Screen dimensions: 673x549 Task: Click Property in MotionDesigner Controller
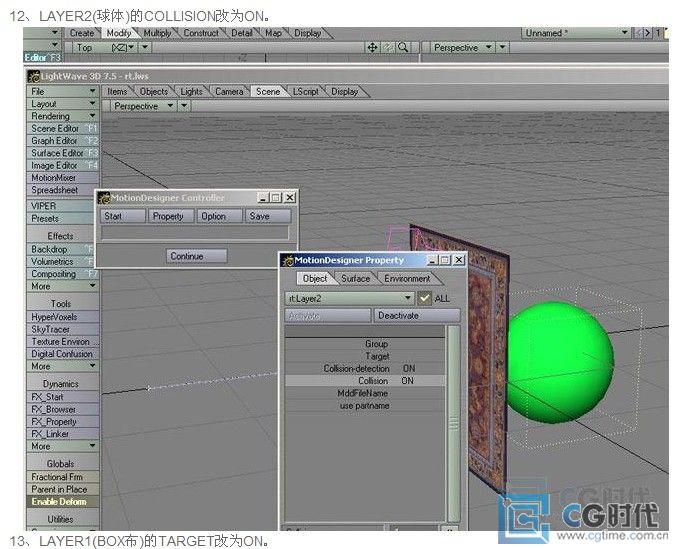pos(171,216)
